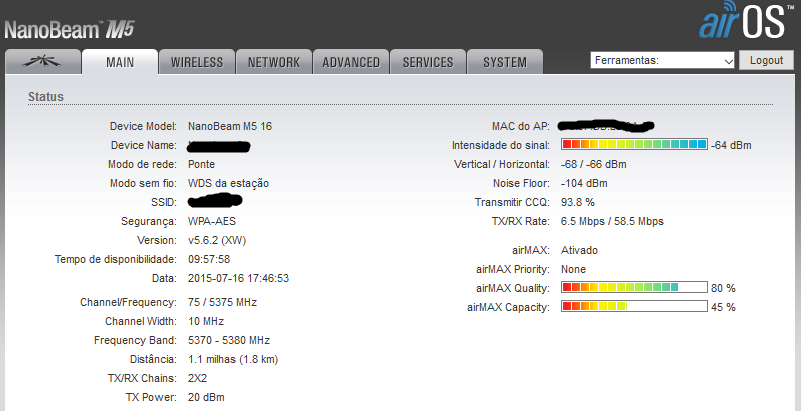
Task: Switch to the SYSTEM tab
Action: pos(505,62)
